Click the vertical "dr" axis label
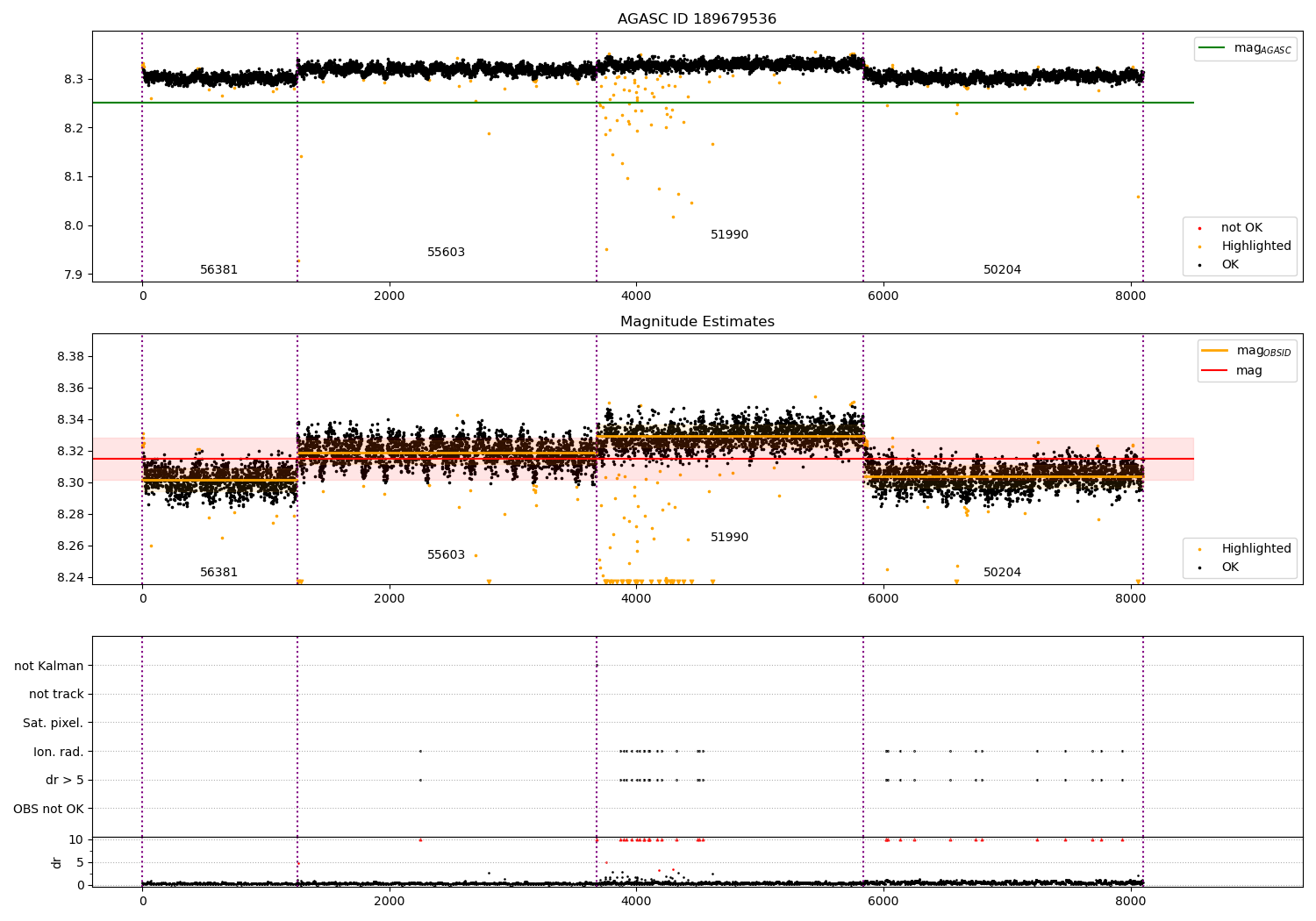This screenshot has height=921, width=1316. coord(57,862)
